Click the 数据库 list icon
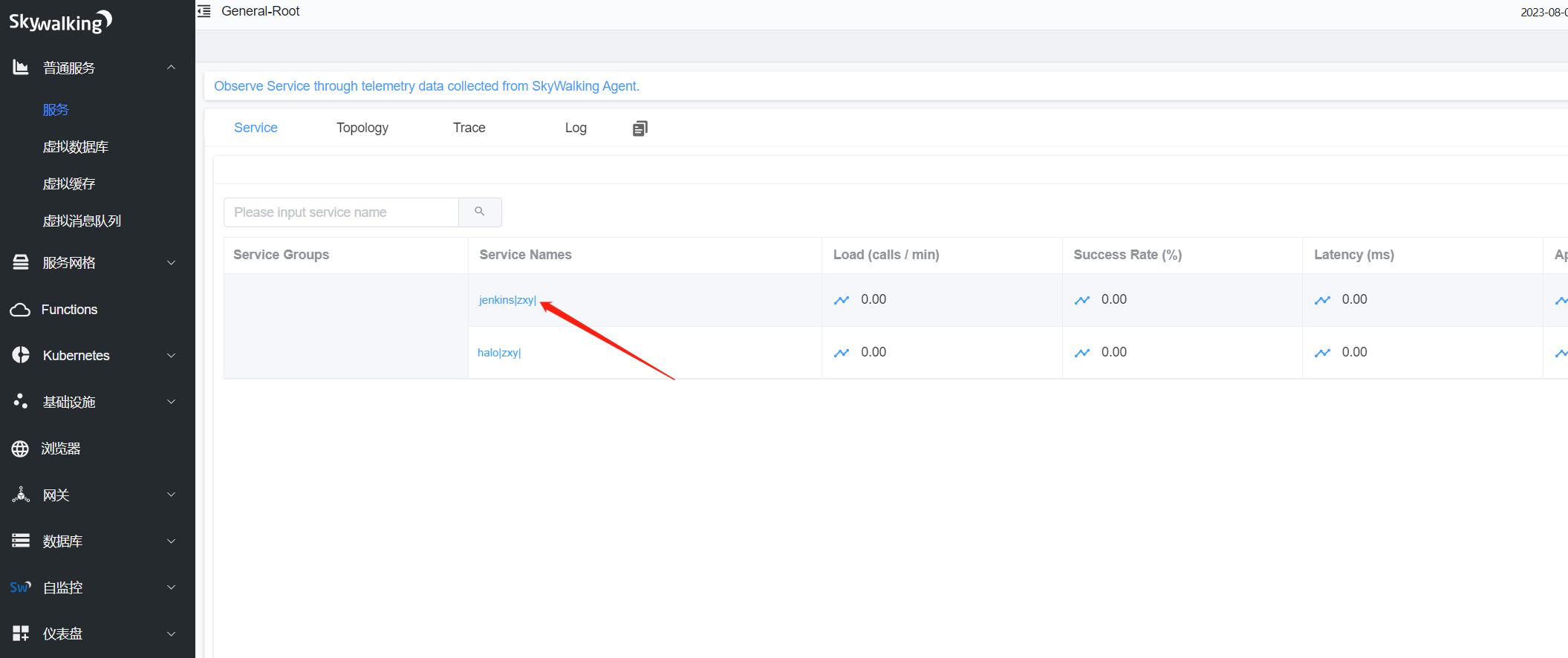1568x658 pixels. coord(21,541)
